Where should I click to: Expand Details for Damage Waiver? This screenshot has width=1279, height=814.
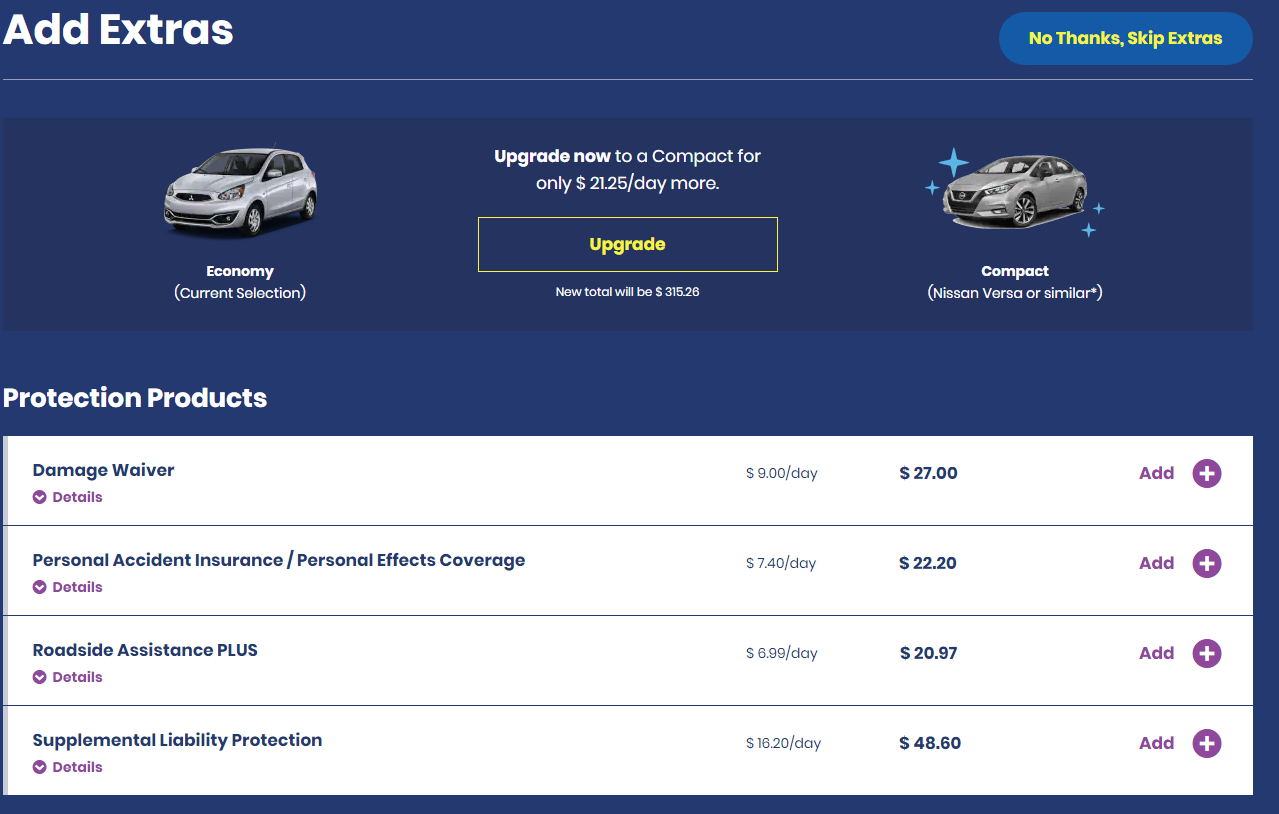point(77,497)
